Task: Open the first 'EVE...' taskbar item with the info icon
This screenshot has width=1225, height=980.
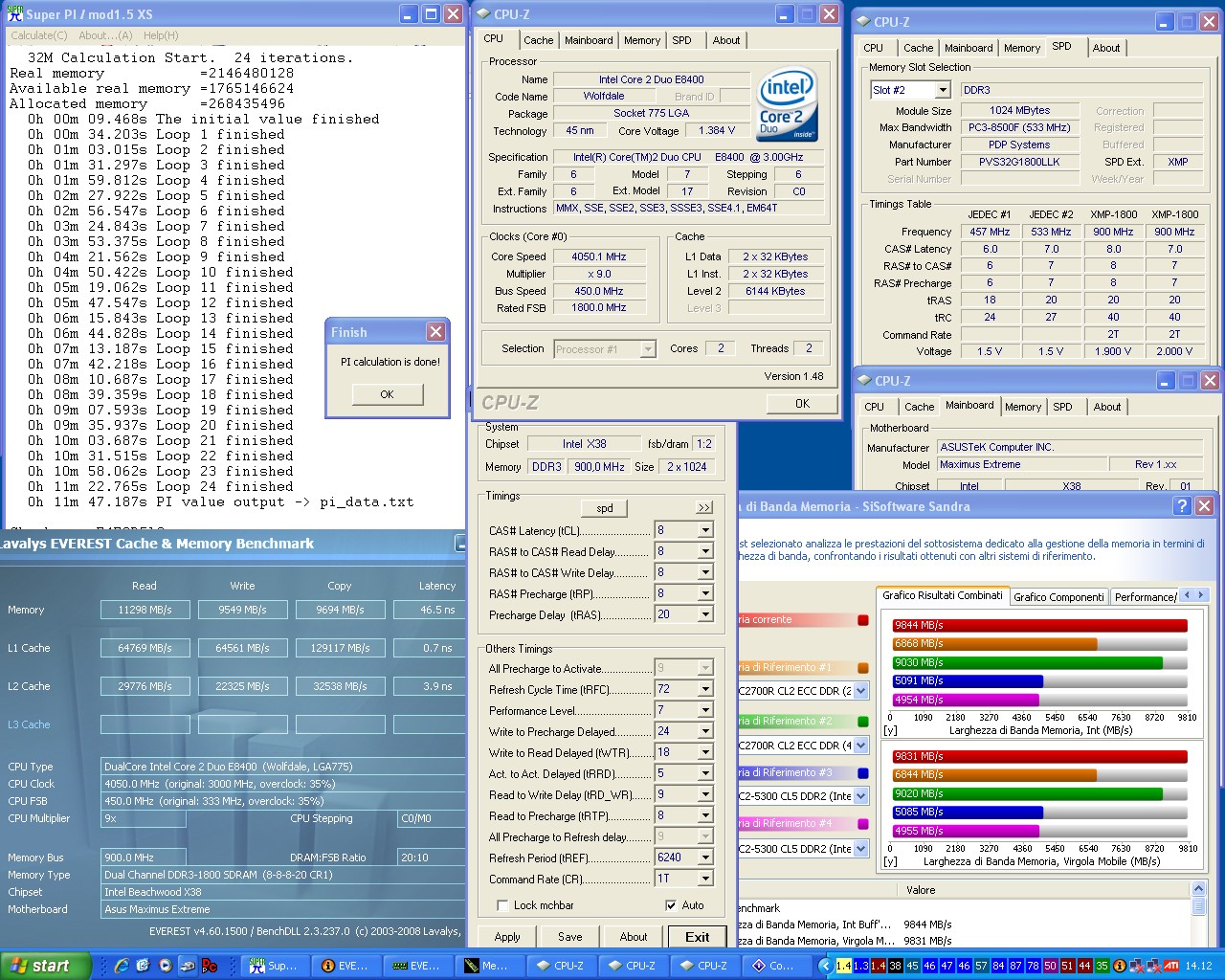Action: [x=345, y=966]
